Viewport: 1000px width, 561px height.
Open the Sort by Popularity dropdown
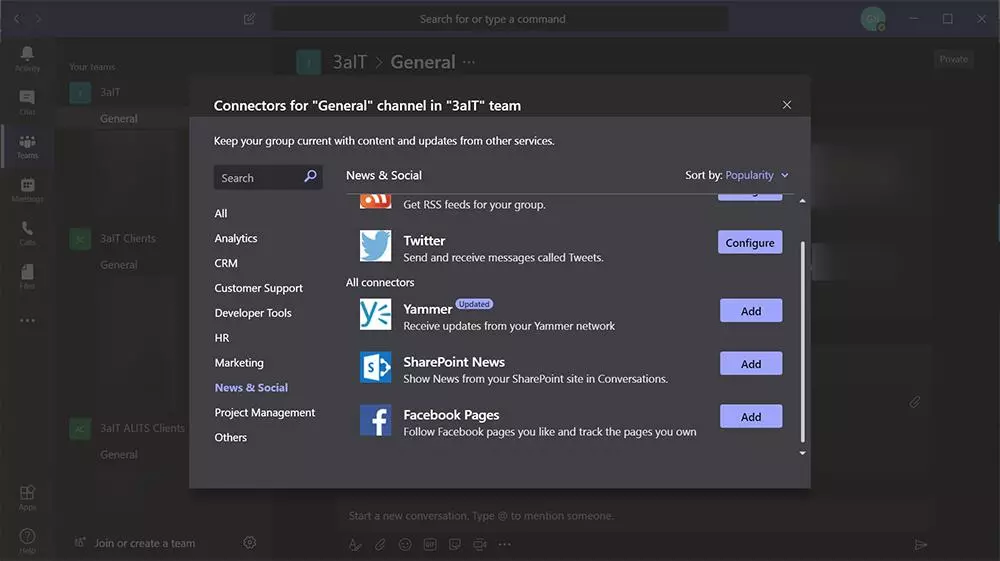[757, 175]
